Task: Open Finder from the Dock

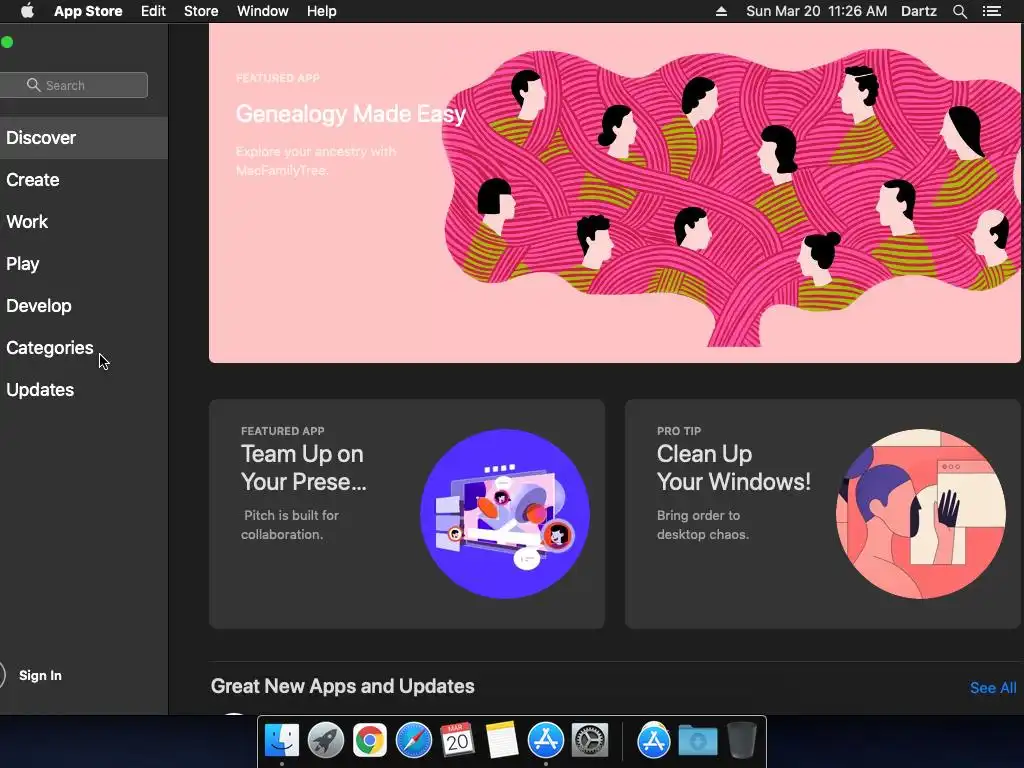Action: coord(281,741)
